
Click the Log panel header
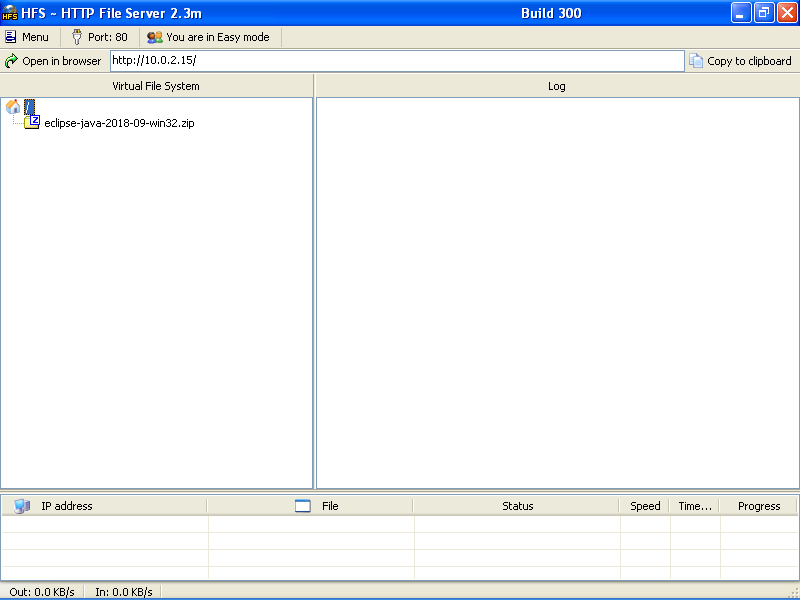click(557, 86)
